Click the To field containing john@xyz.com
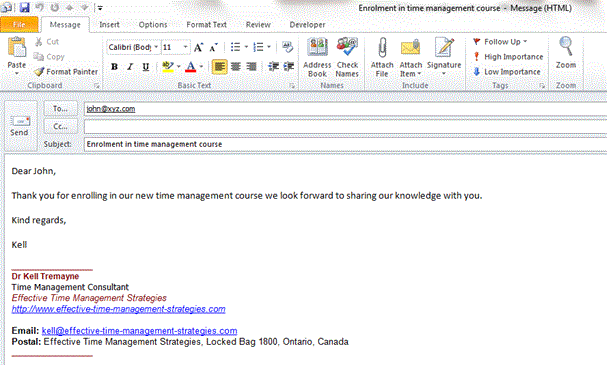The height and width of the screenshot is (365, 607). point(346,109)
